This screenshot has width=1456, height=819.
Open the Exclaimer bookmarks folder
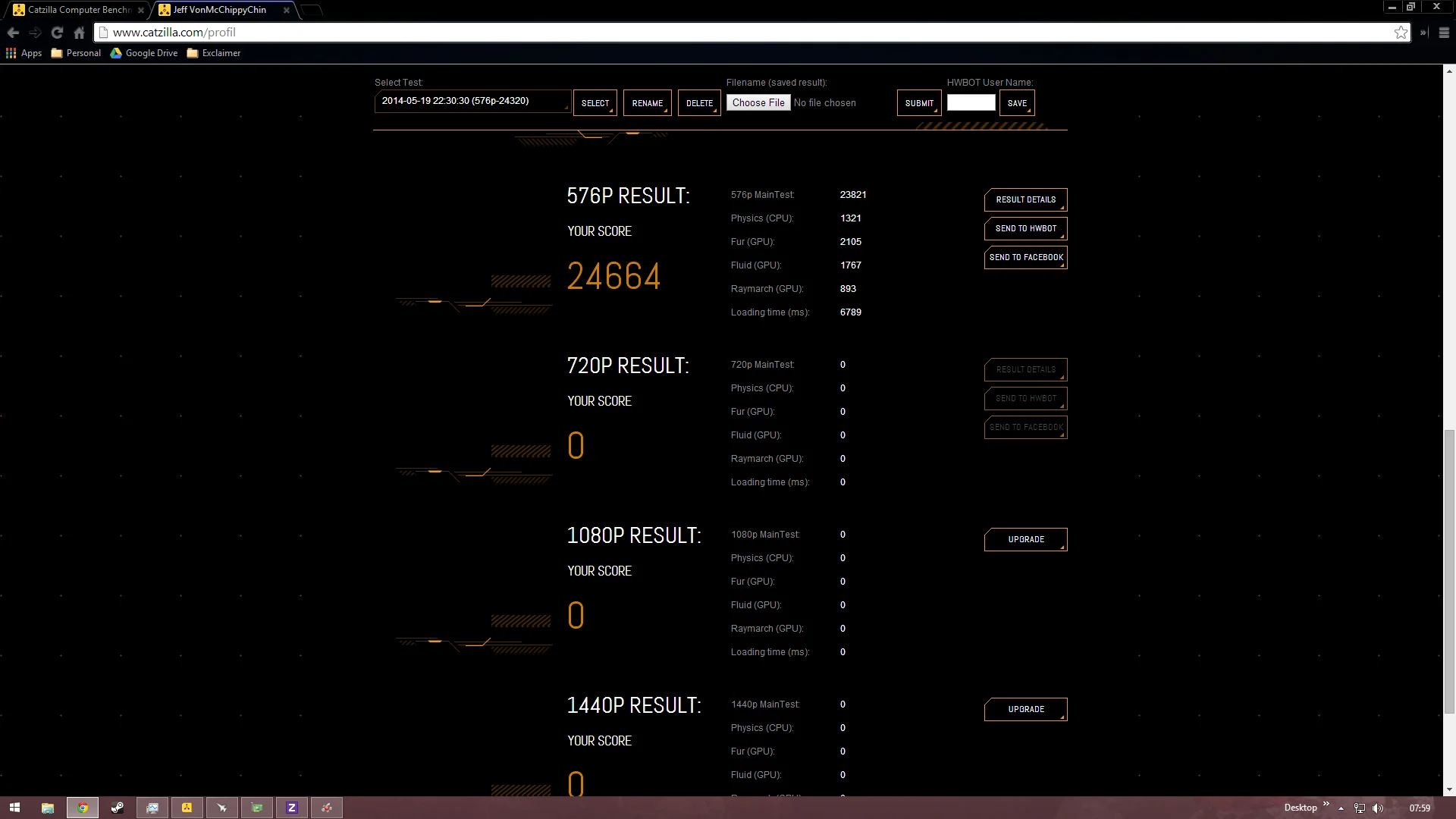point(214,53)
